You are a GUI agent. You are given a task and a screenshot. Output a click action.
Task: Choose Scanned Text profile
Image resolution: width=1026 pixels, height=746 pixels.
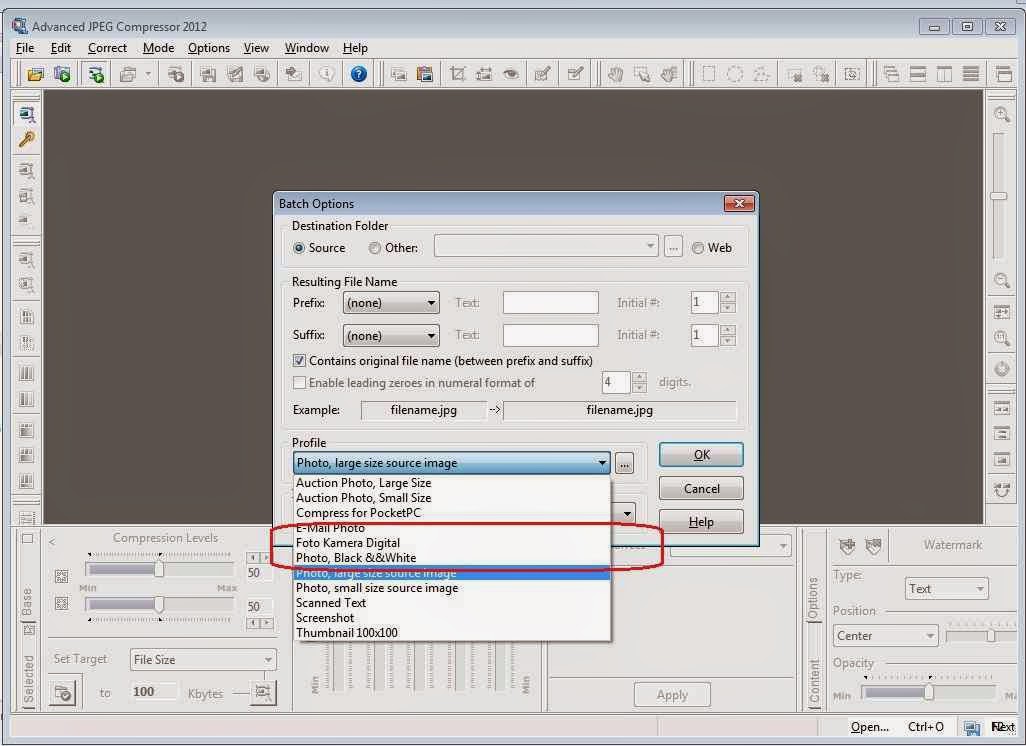451,603
